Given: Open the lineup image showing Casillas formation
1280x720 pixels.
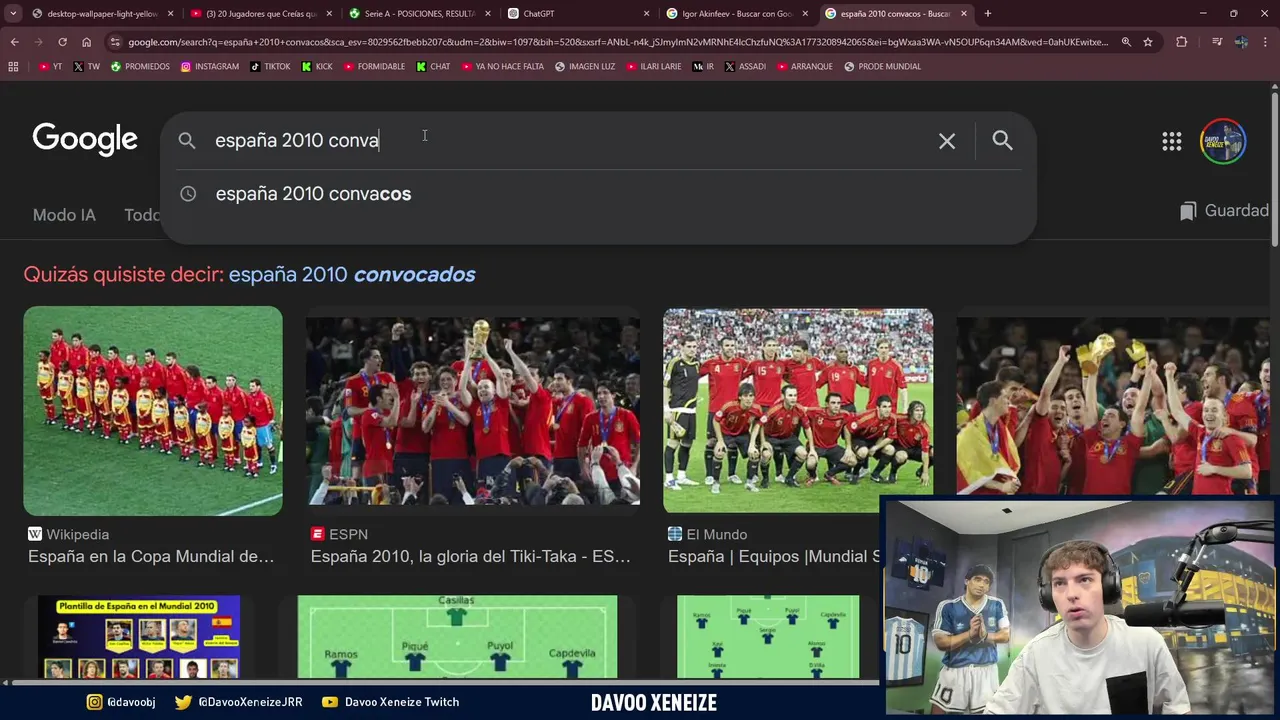Looking at the screenshot, I should coord(457,638).
